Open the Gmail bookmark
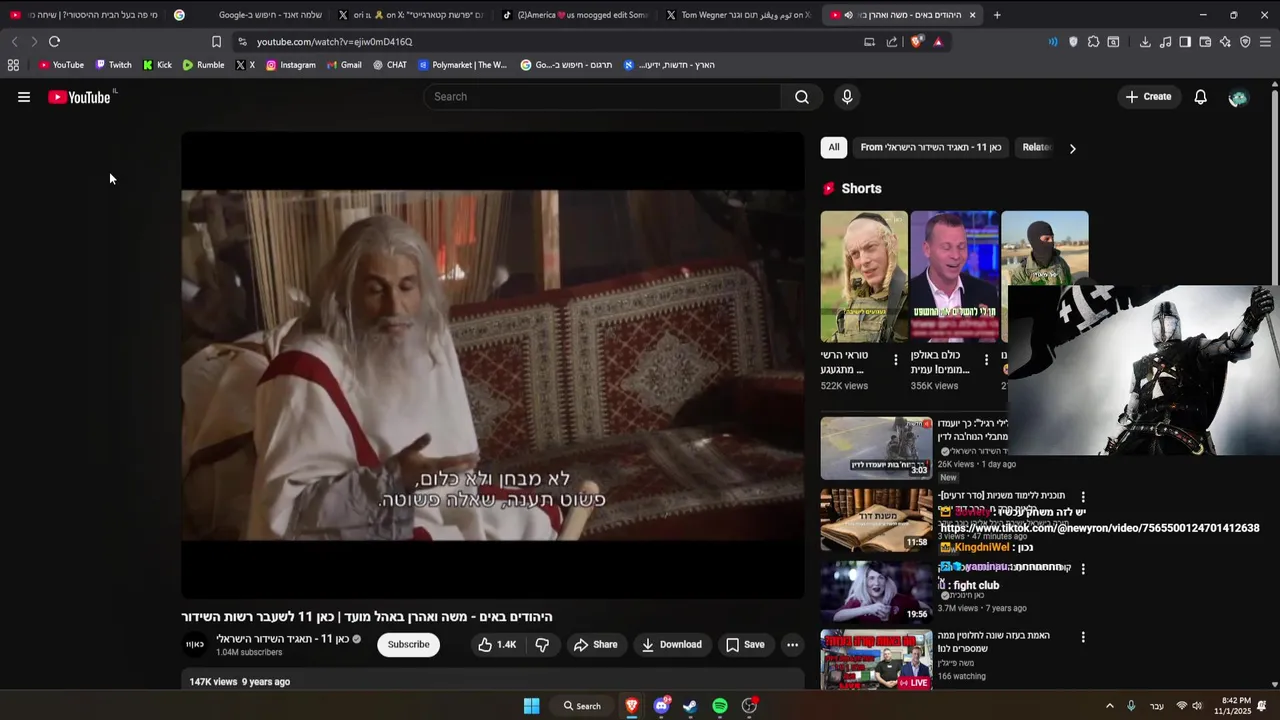This screenshot has width=1280, height=720. coord(344,65)
